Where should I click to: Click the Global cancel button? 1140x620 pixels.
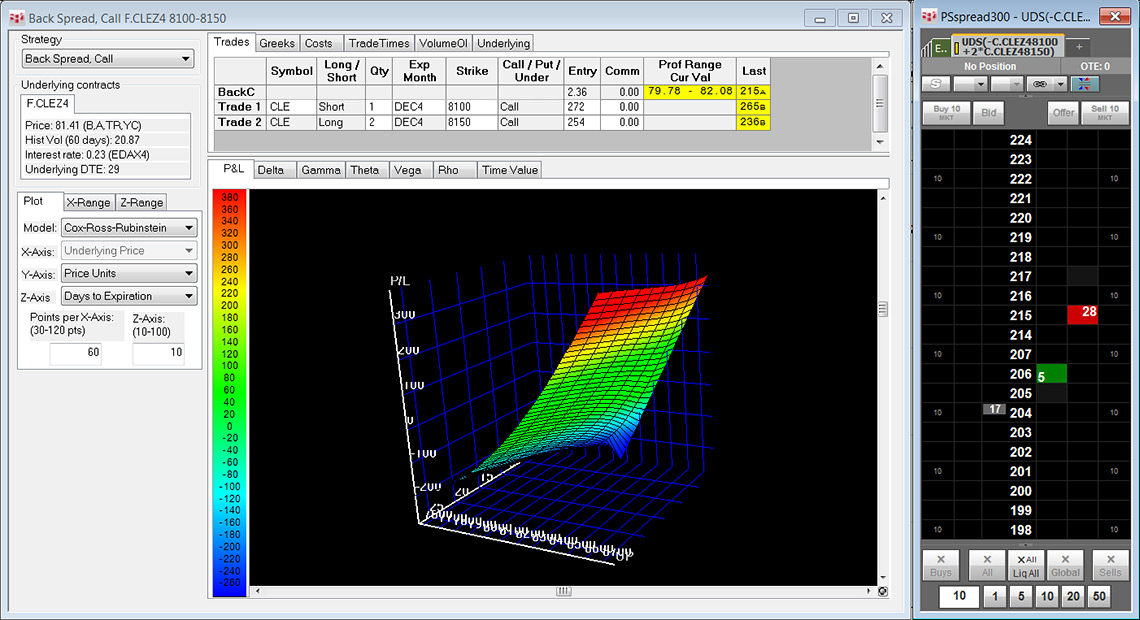(x=1066, y=565)
